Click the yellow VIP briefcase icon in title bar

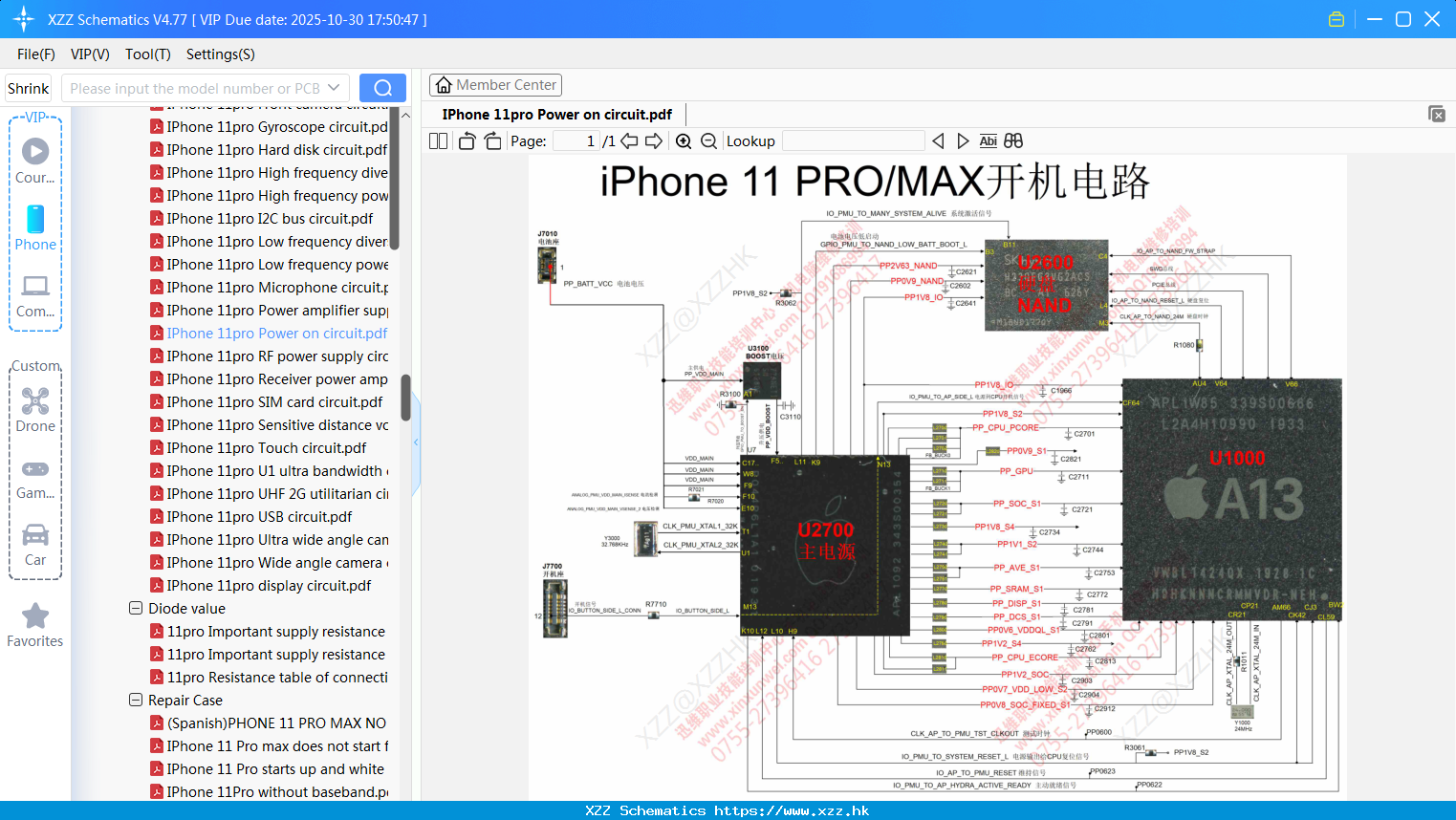click(x=1336, y=19)
